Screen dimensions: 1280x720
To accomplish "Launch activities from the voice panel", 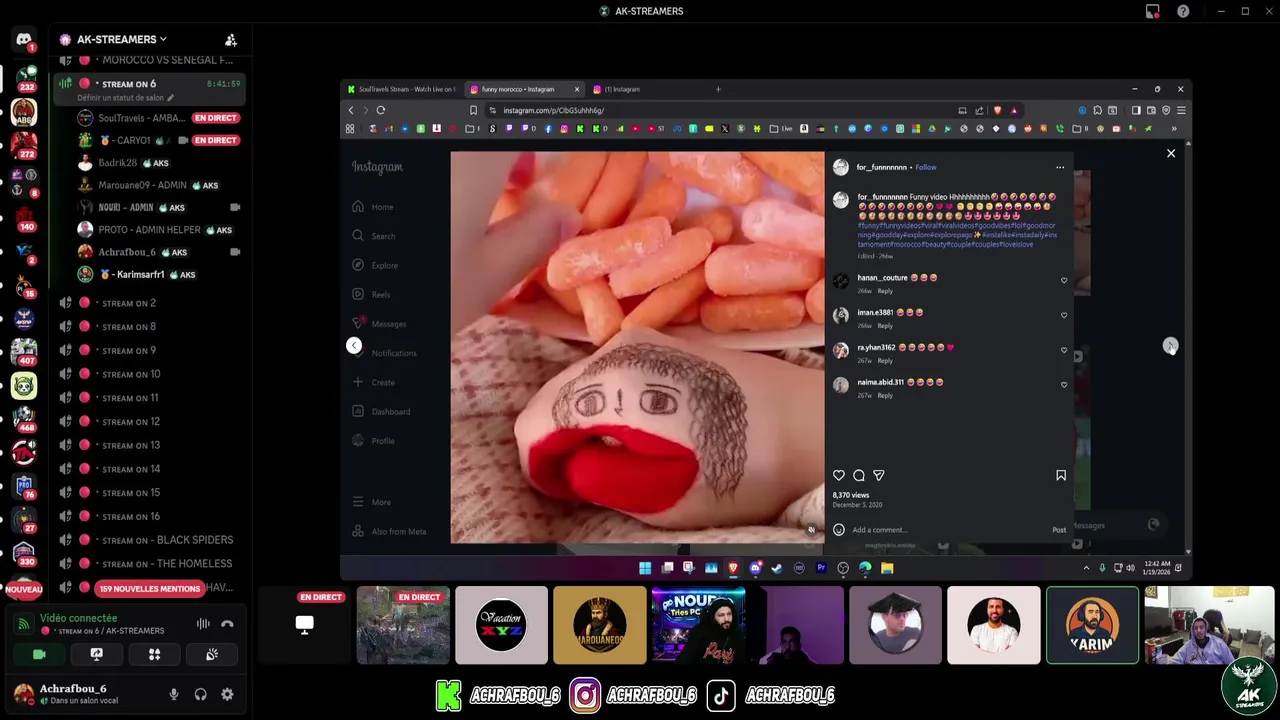I will click(154, 654).
